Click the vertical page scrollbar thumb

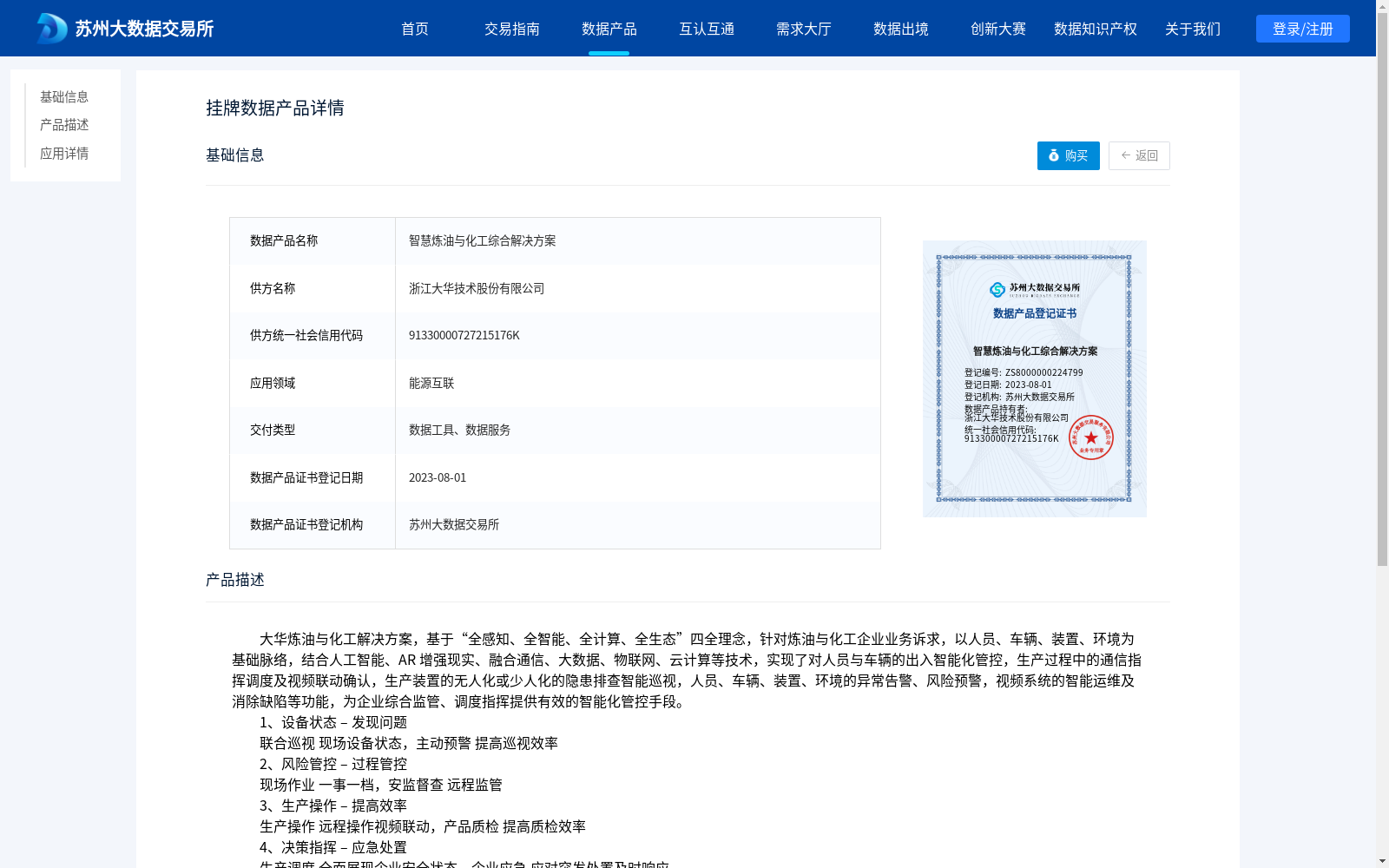pos(1382,291)
